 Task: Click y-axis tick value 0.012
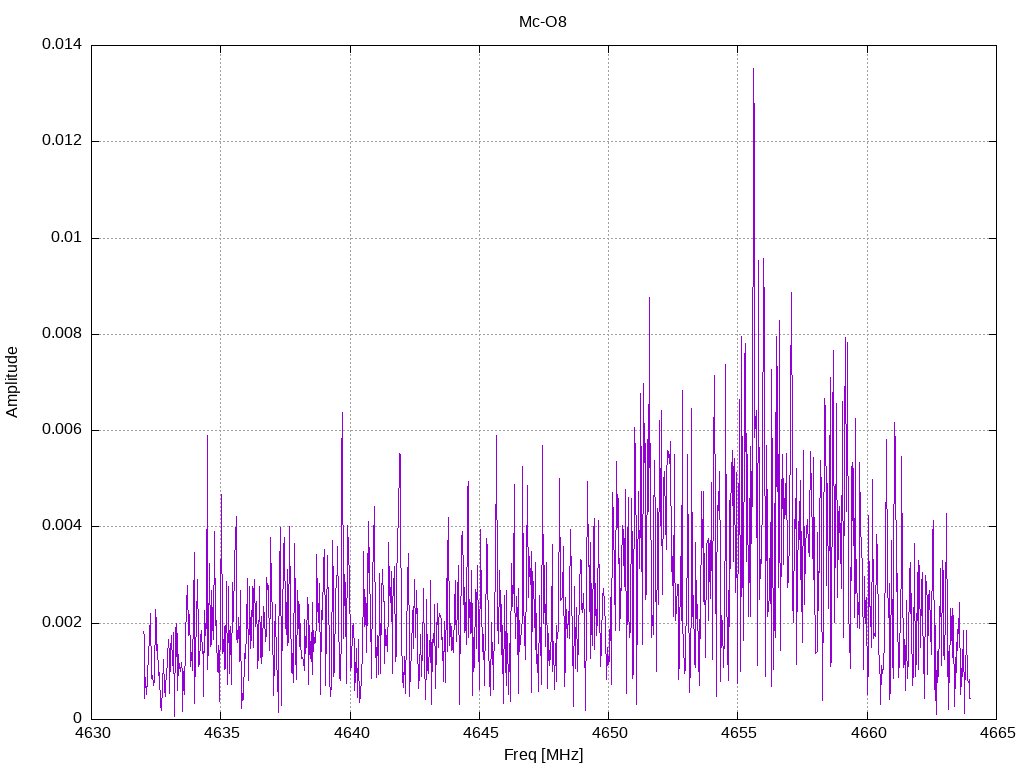click(62, 140)
